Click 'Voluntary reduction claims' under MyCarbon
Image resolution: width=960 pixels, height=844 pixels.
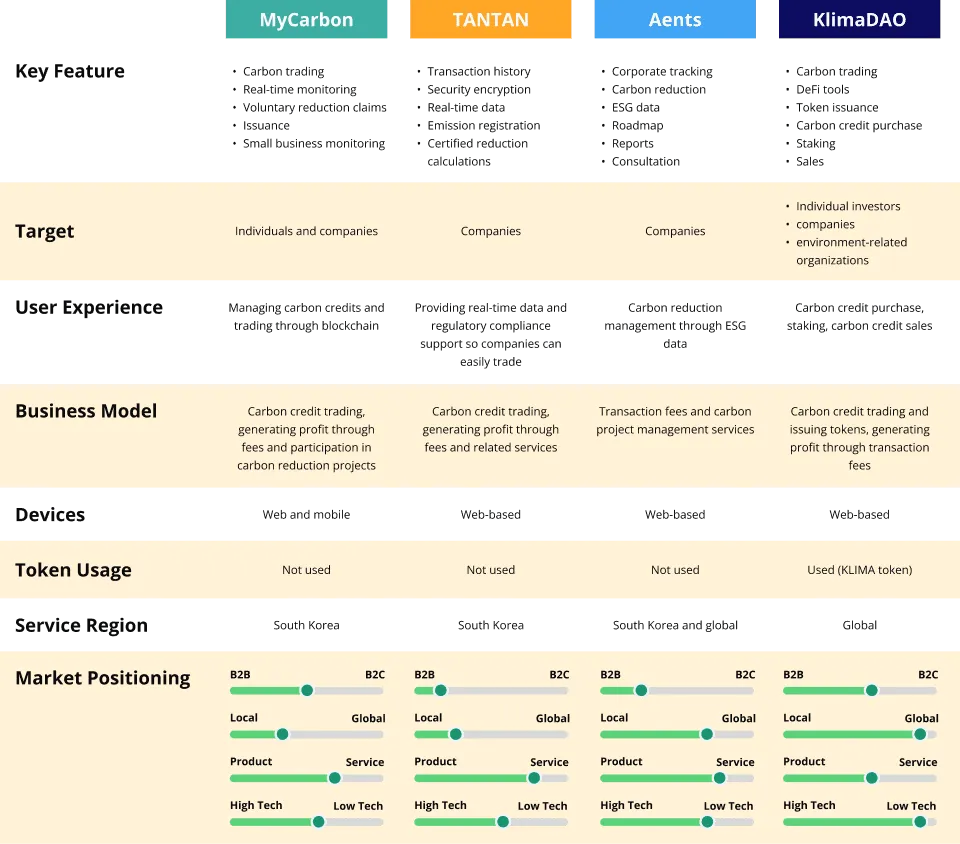(315, 107)
